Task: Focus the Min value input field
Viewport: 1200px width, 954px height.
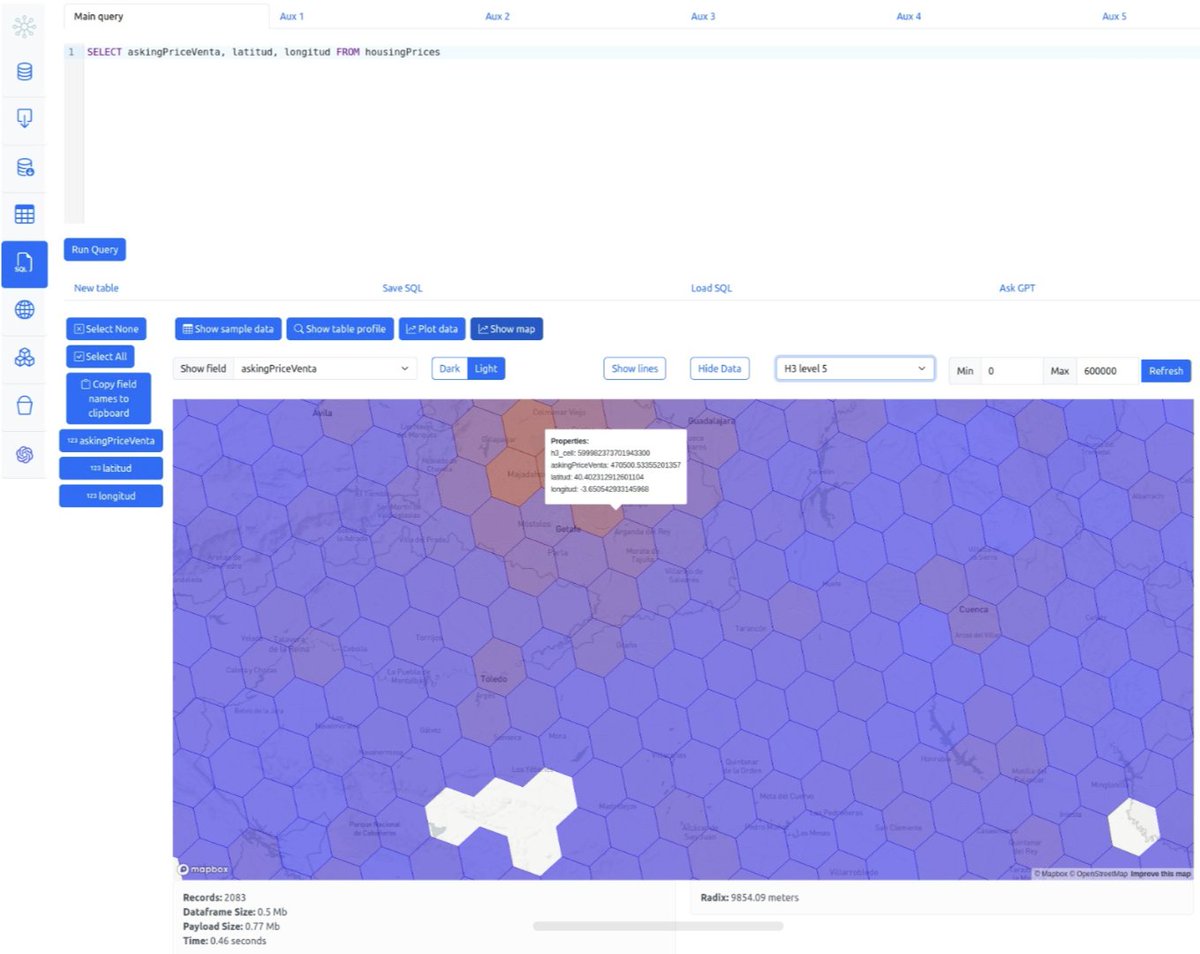Action: 1011,371
